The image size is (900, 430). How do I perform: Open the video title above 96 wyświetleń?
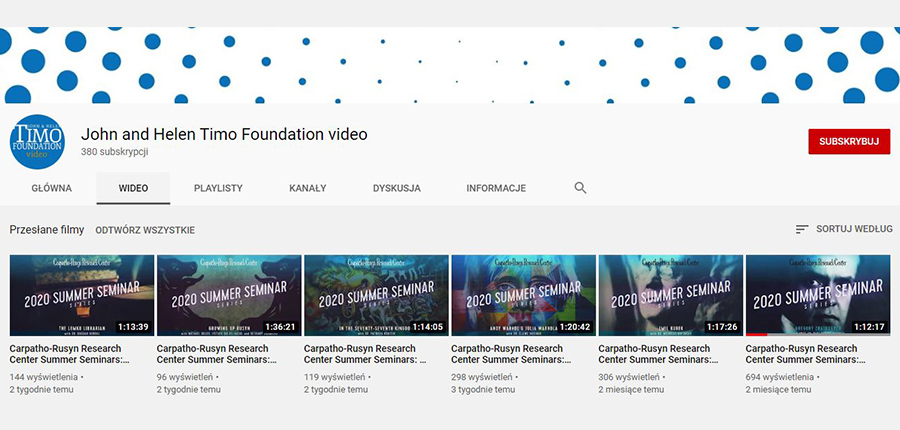pyautogui.click(x=216, y=354)
